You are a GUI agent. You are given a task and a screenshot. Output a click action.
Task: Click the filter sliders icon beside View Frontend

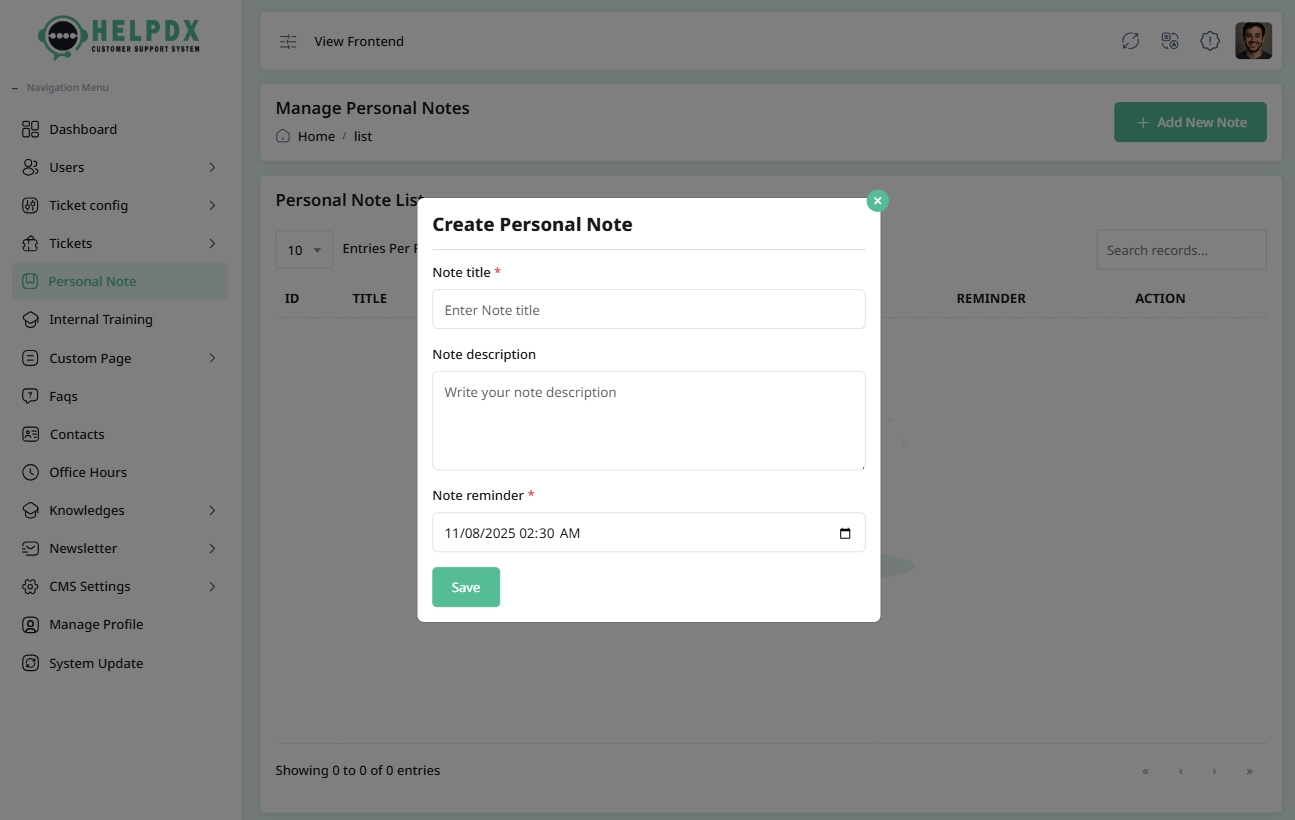tap(288, 41)
